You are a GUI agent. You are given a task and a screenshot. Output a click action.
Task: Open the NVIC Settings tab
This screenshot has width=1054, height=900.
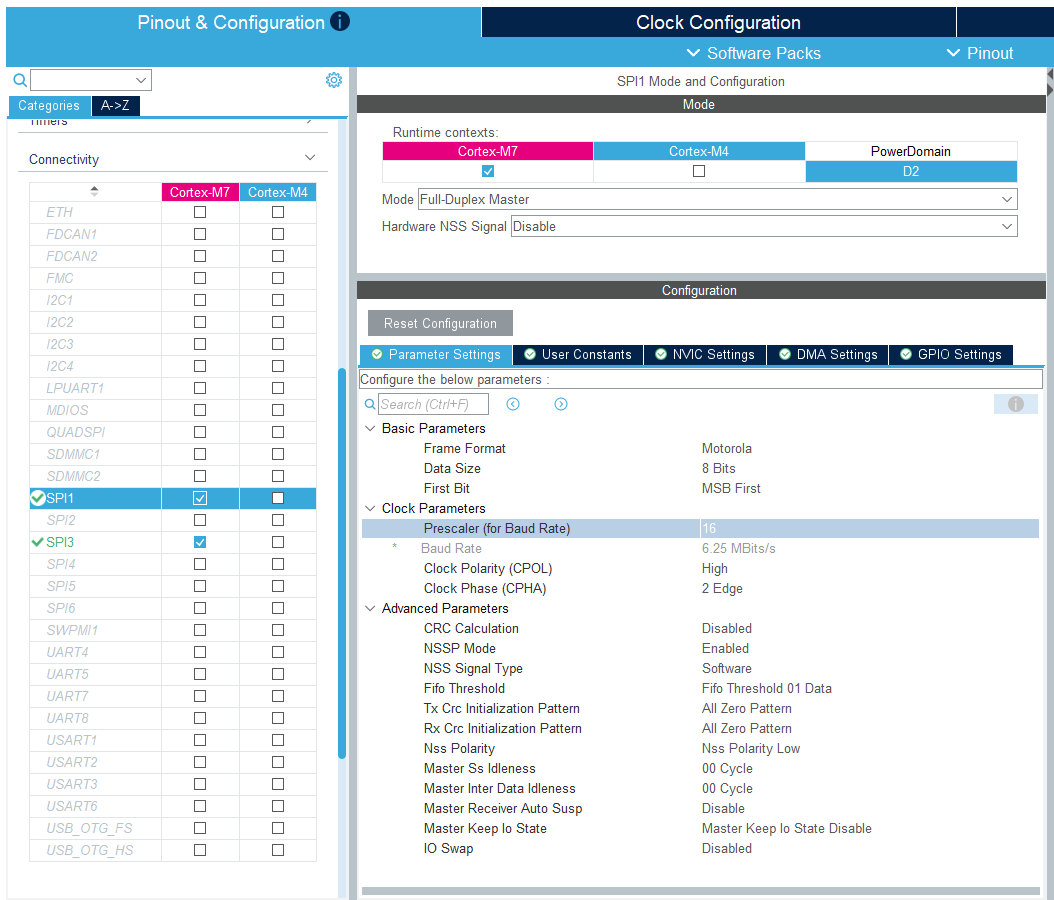[704, 354]
